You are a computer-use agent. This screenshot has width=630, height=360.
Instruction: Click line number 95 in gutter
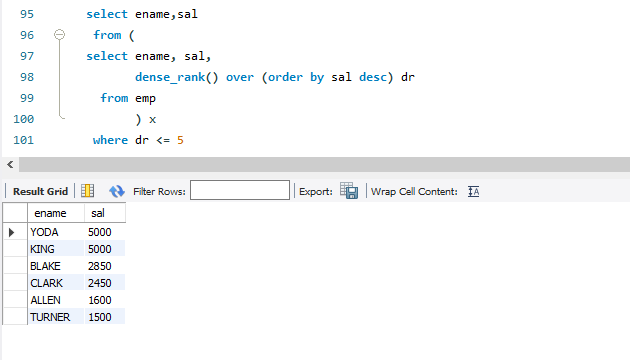(27, 14)
